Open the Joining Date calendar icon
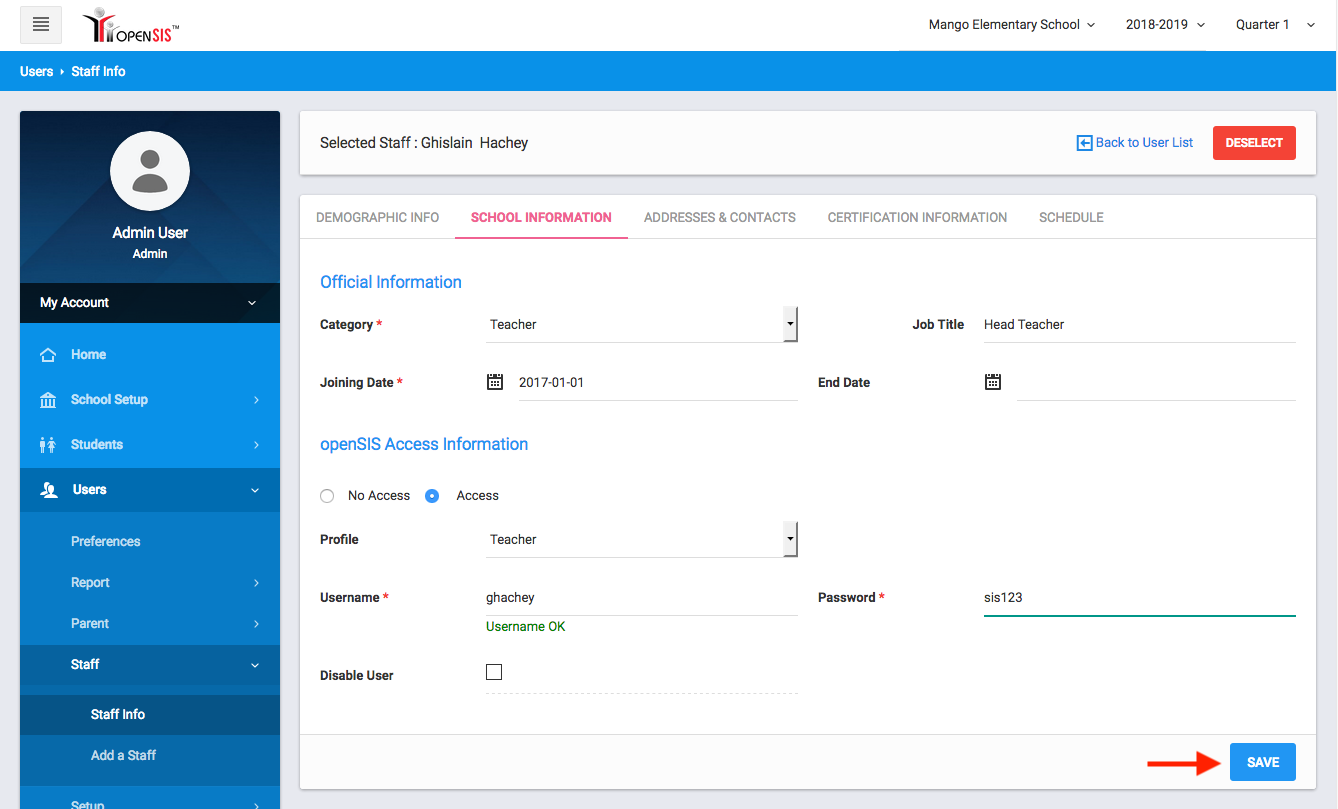 click(x=495, y=382)
